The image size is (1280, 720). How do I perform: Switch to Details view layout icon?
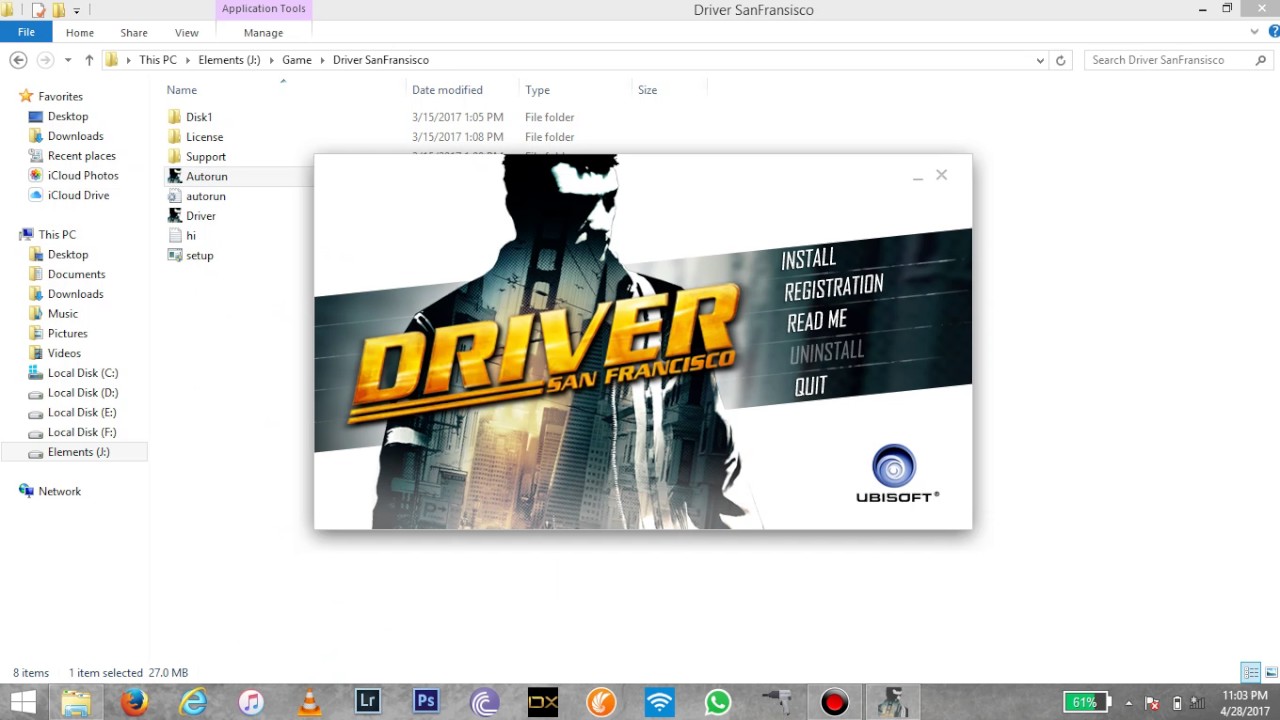pos(1251,673)
